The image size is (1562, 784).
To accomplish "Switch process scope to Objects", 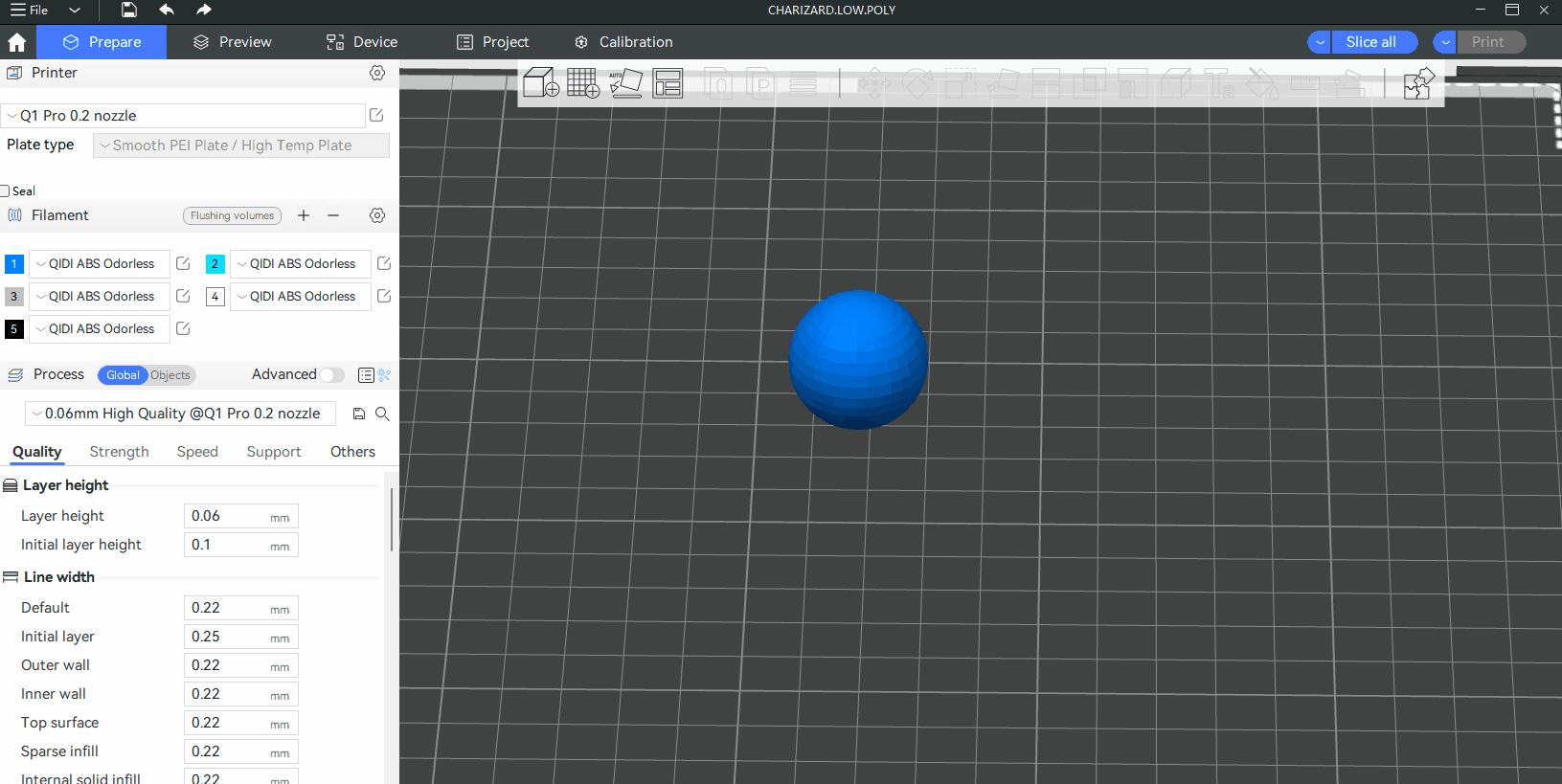I will 170,375.
